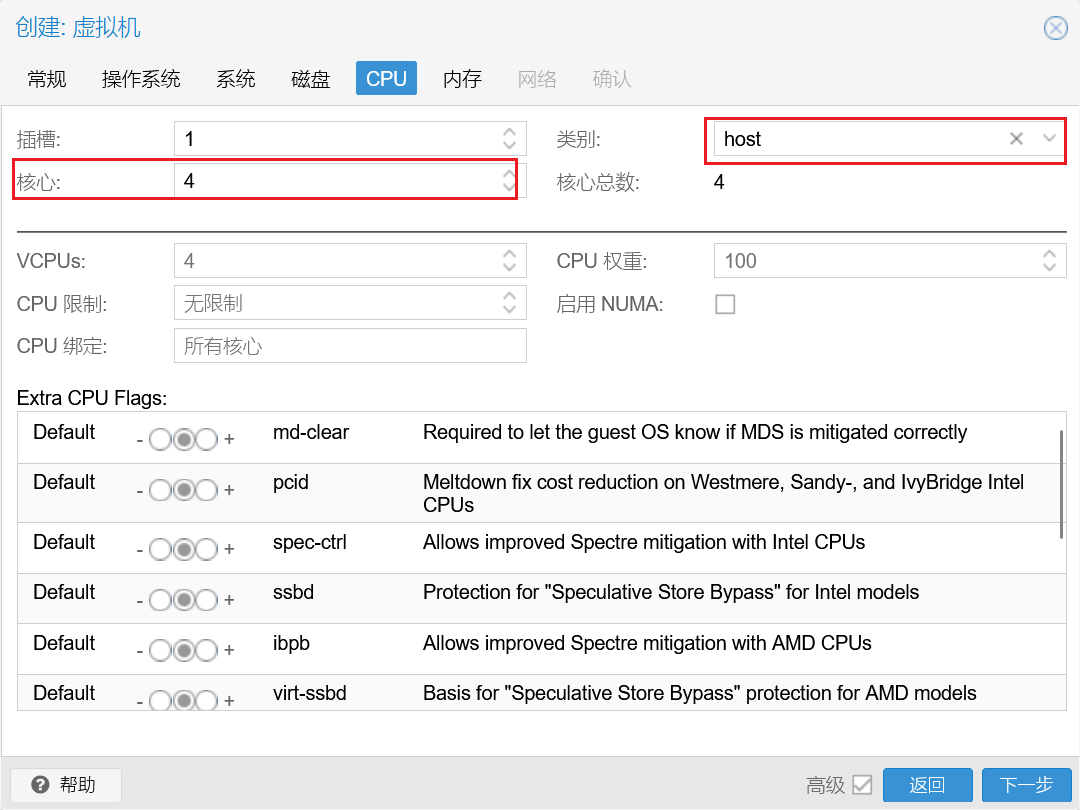Image resolution: width=1080 pixels, height=810 pixels.
Task: Turn ssbd flag on (right radio)
Action: pyautogui.click(x=207, y=600)
